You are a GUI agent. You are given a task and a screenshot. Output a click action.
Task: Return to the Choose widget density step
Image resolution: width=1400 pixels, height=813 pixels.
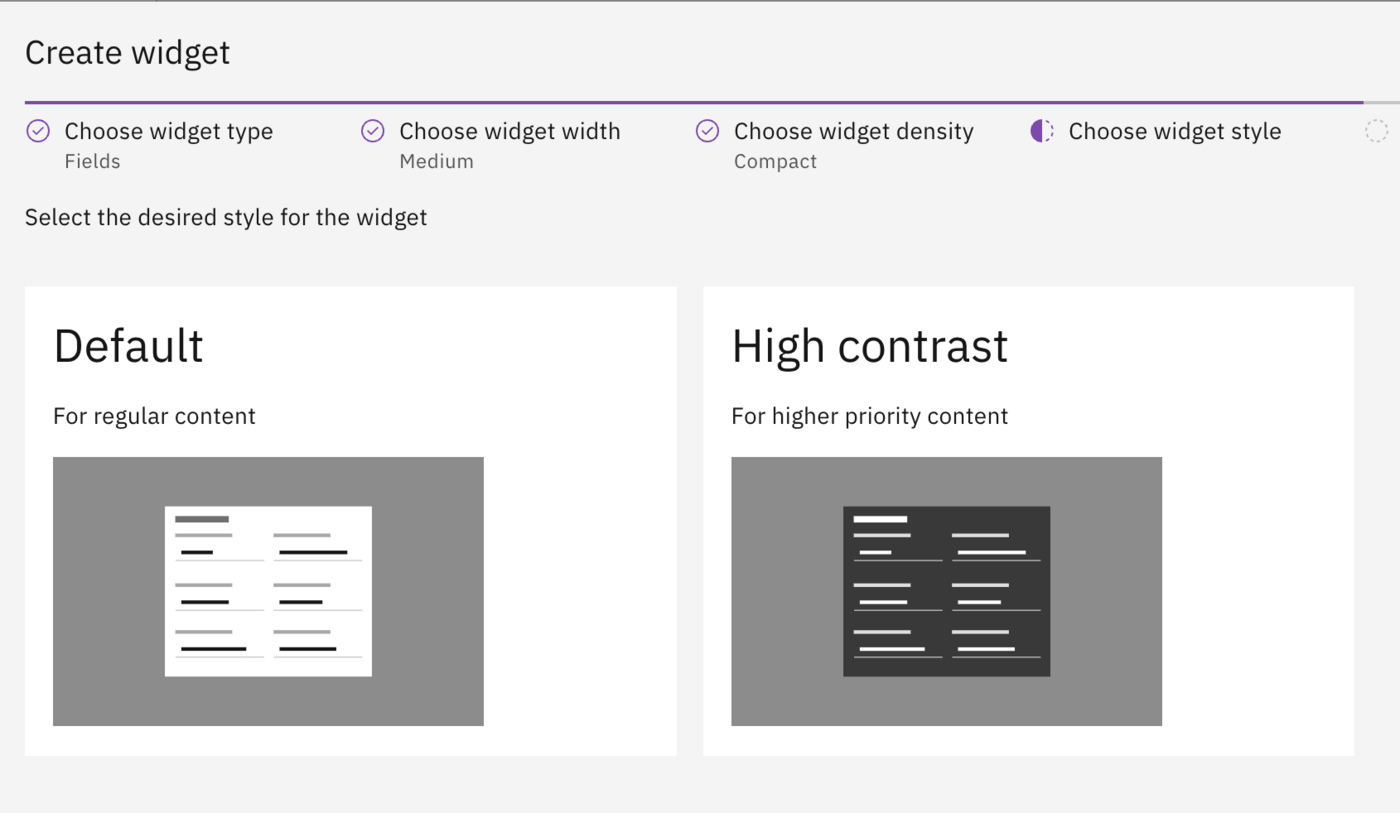pyautogui.click(x=853, y=131)
